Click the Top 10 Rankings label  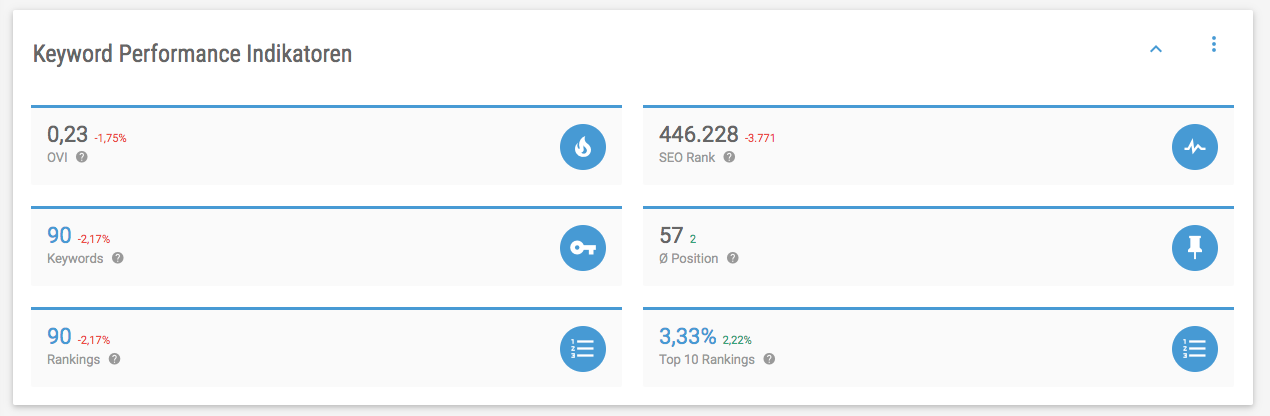point(707,359)
